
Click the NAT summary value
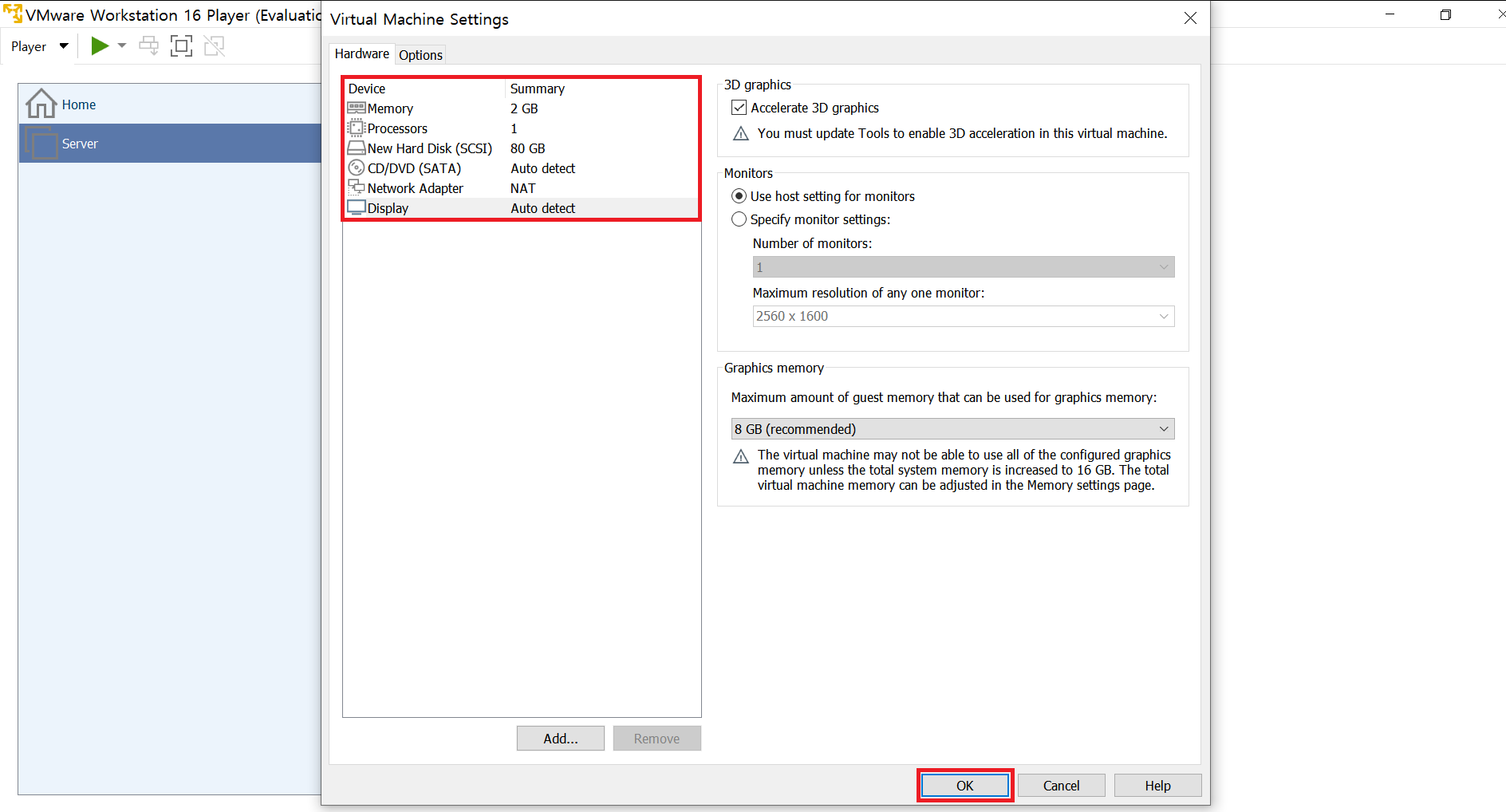(x=523, y=188)
